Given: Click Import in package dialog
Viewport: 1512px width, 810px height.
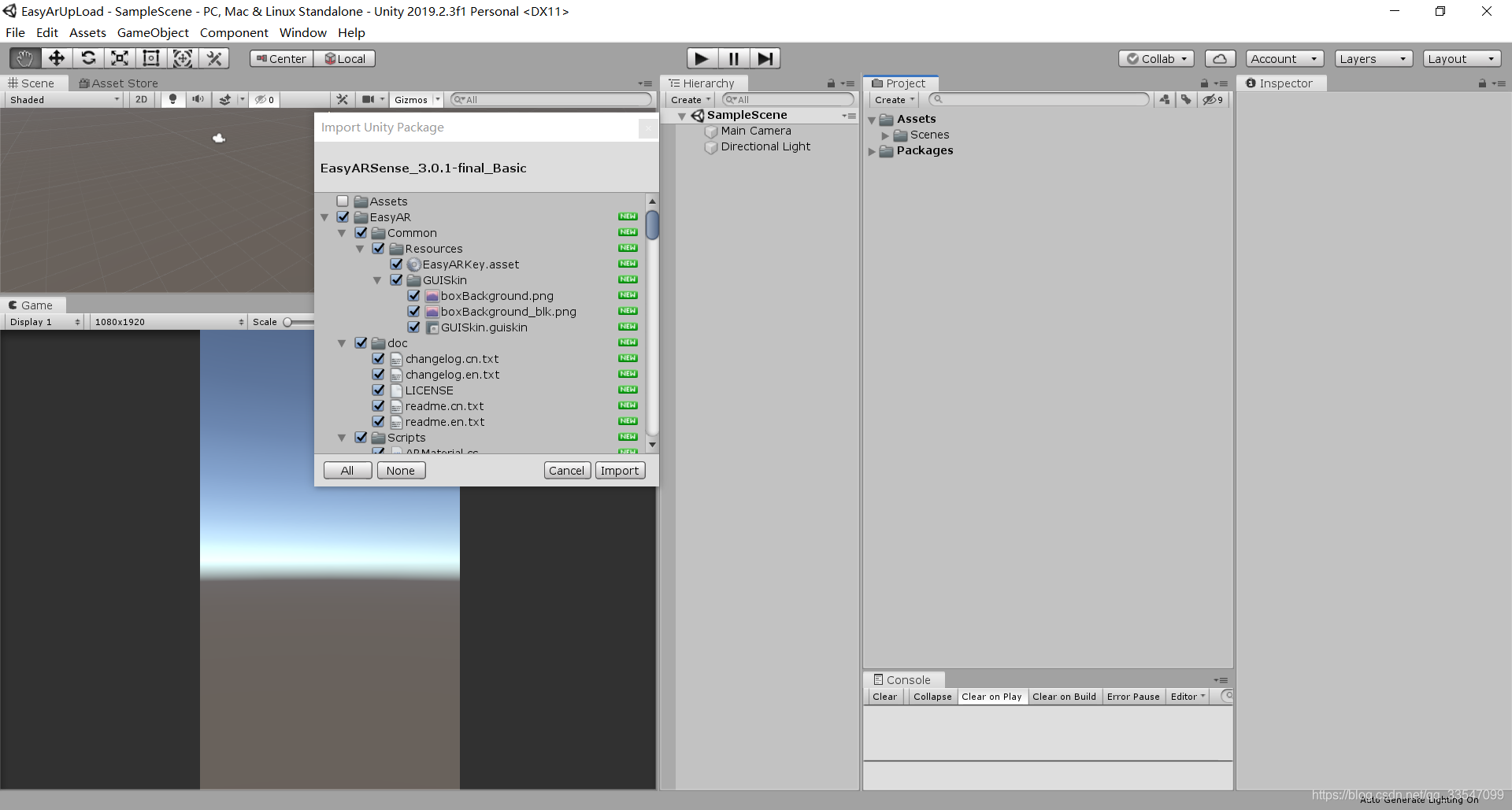Looking at the screenshot, I should tap(620, 471).
